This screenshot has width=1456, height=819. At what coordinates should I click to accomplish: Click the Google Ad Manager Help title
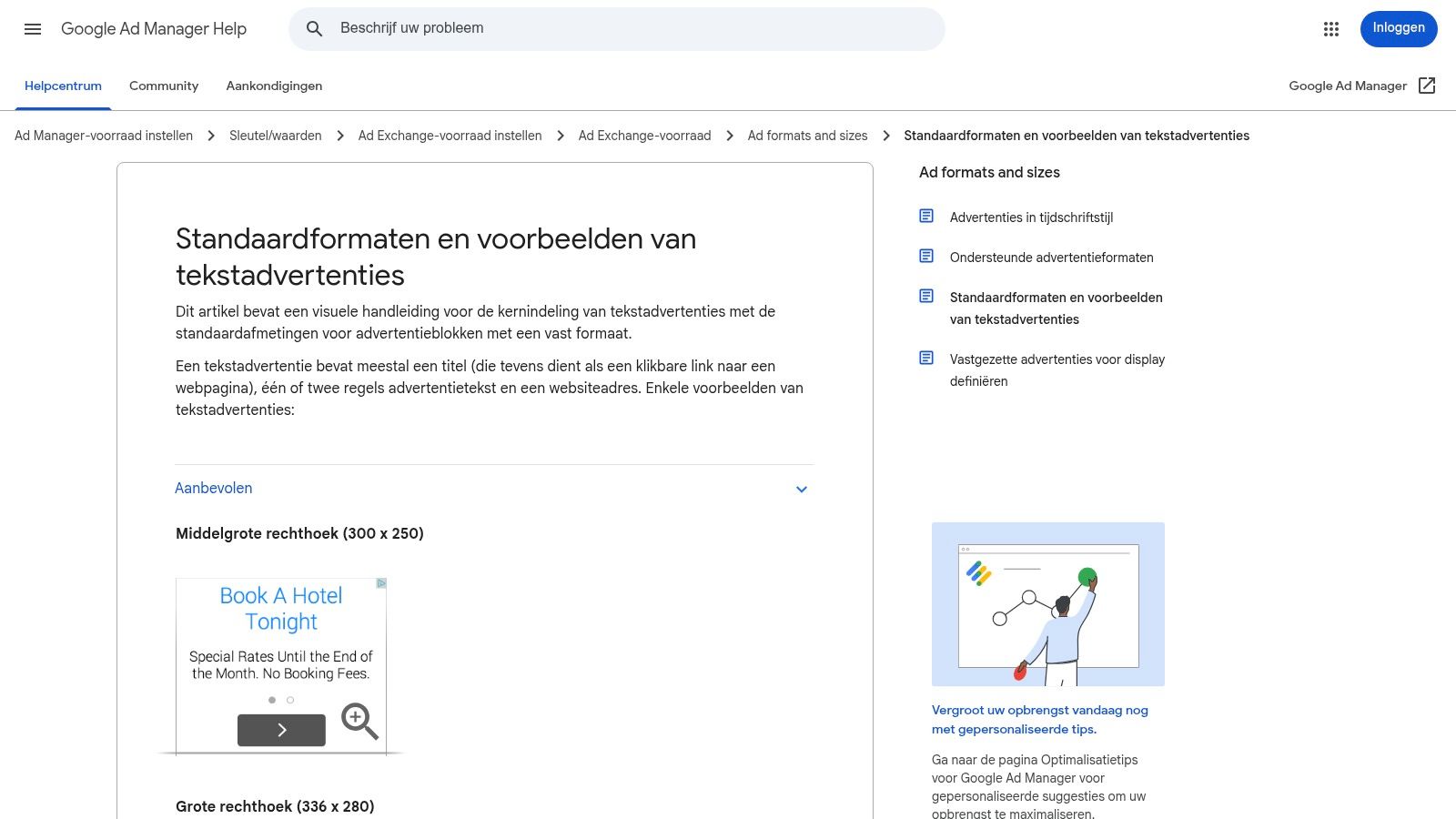(154, 29)
